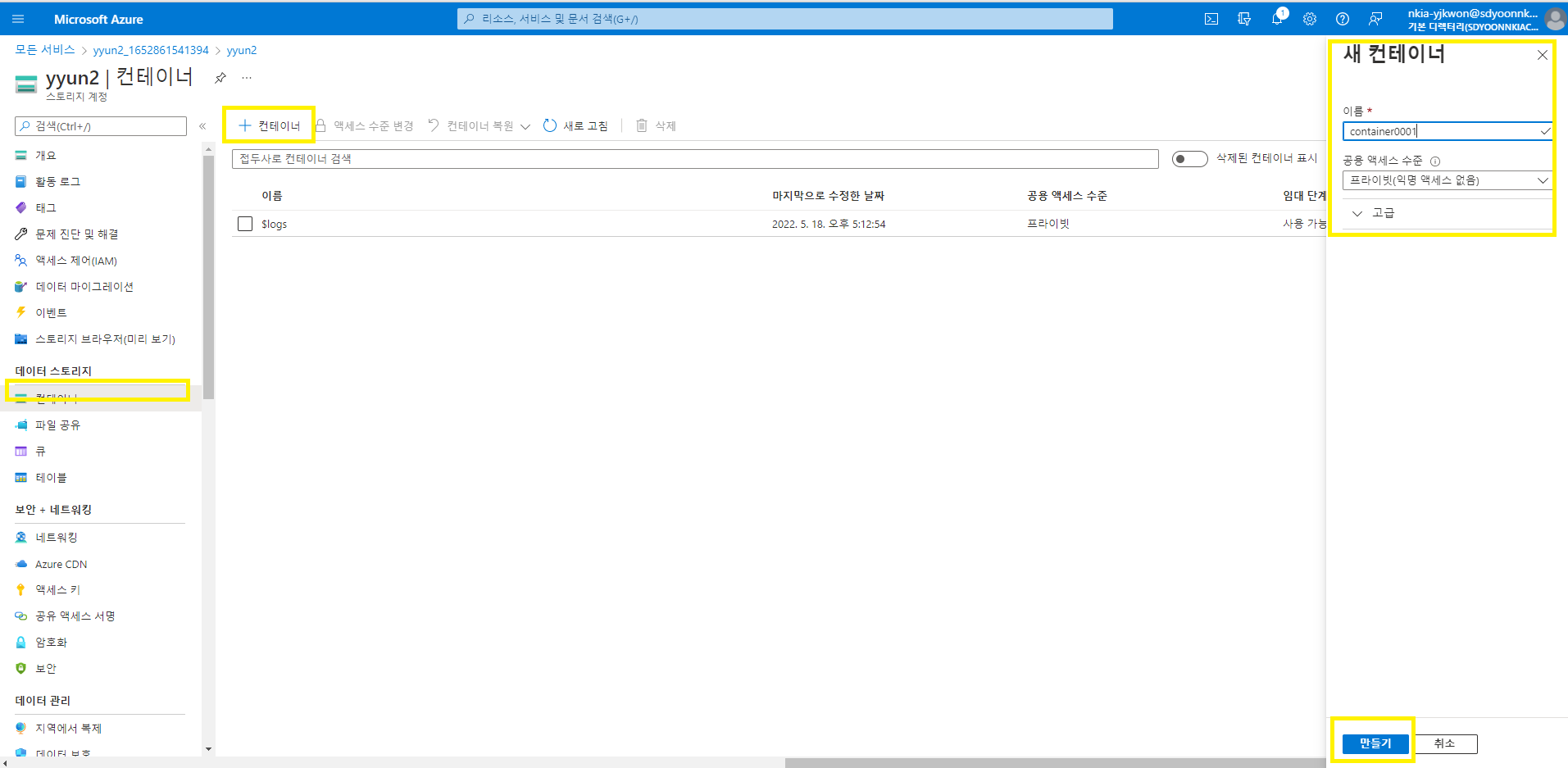The height and width of the screenshot is (768, 1568).
Task: Open the help question mark icon
Action: [x=1343, y=19]
